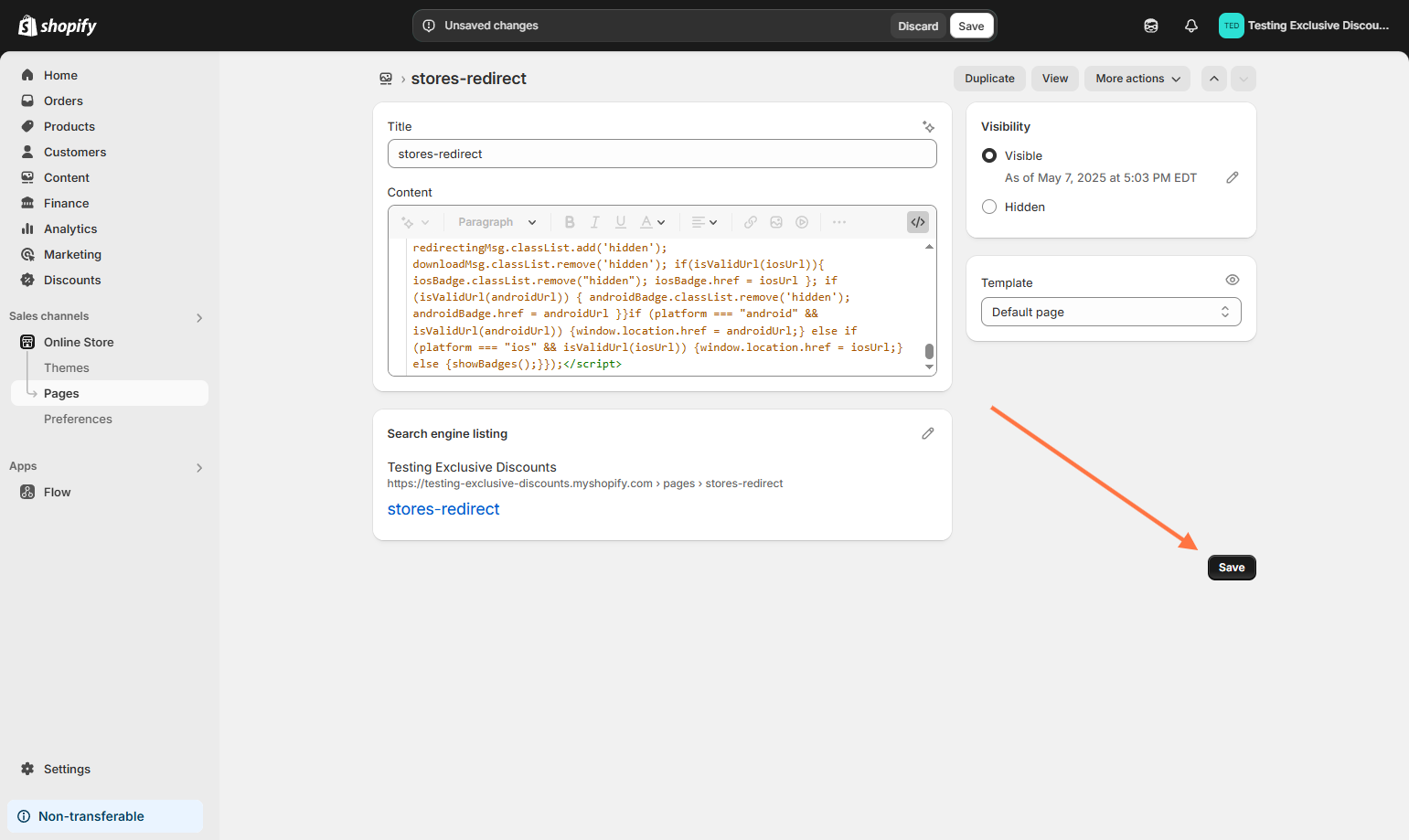Go to the previous page with up arrow

coord(1214,79)
